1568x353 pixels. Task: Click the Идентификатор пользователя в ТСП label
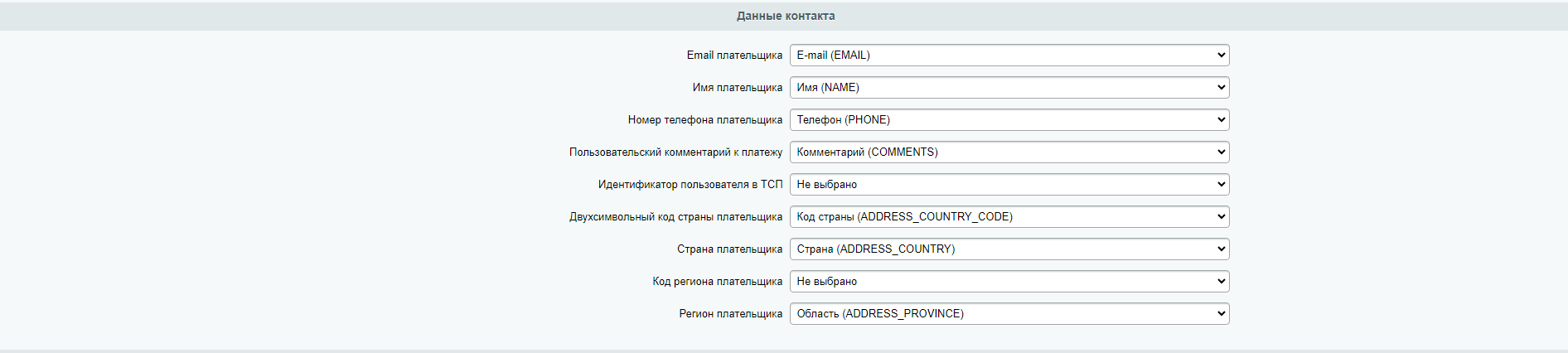point(690,185)
